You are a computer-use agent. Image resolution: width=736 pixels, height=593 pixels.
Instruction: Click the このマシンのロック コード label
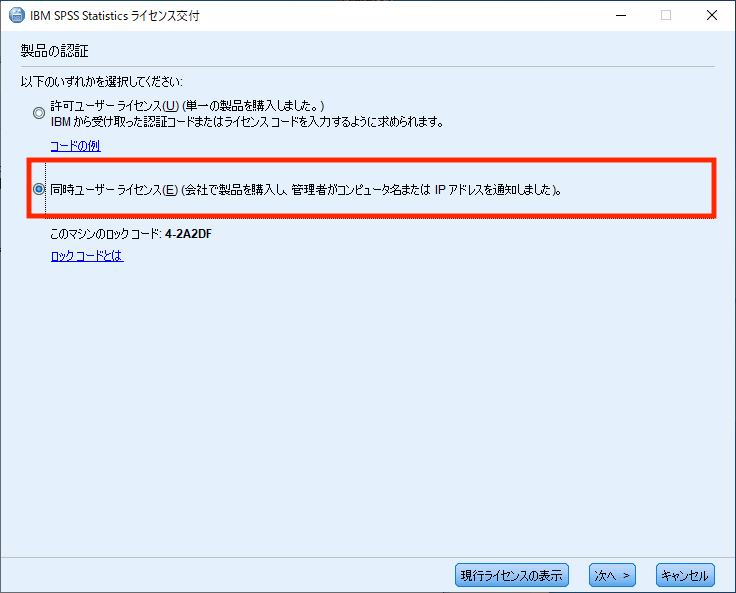pos(106,234)
